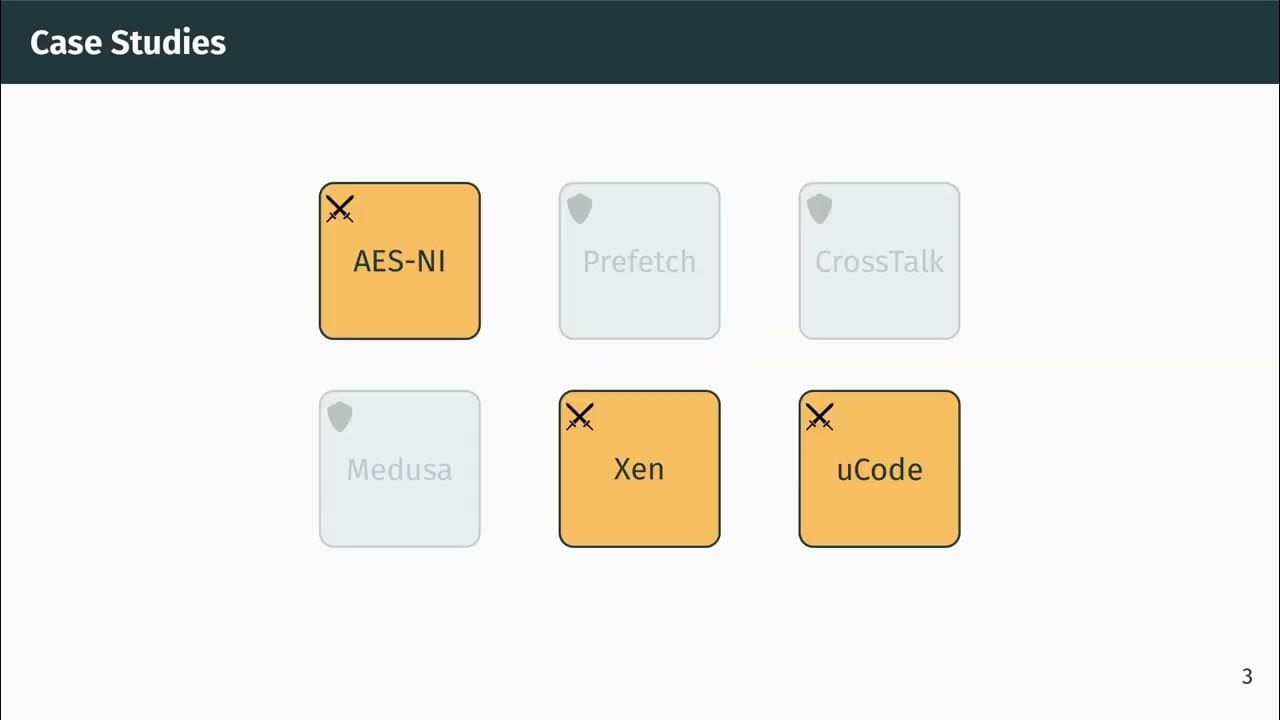The width and height of the screenshot is (1280, 720).
Task: Select the Prefetch text label
Action: (x=639, y=262)
